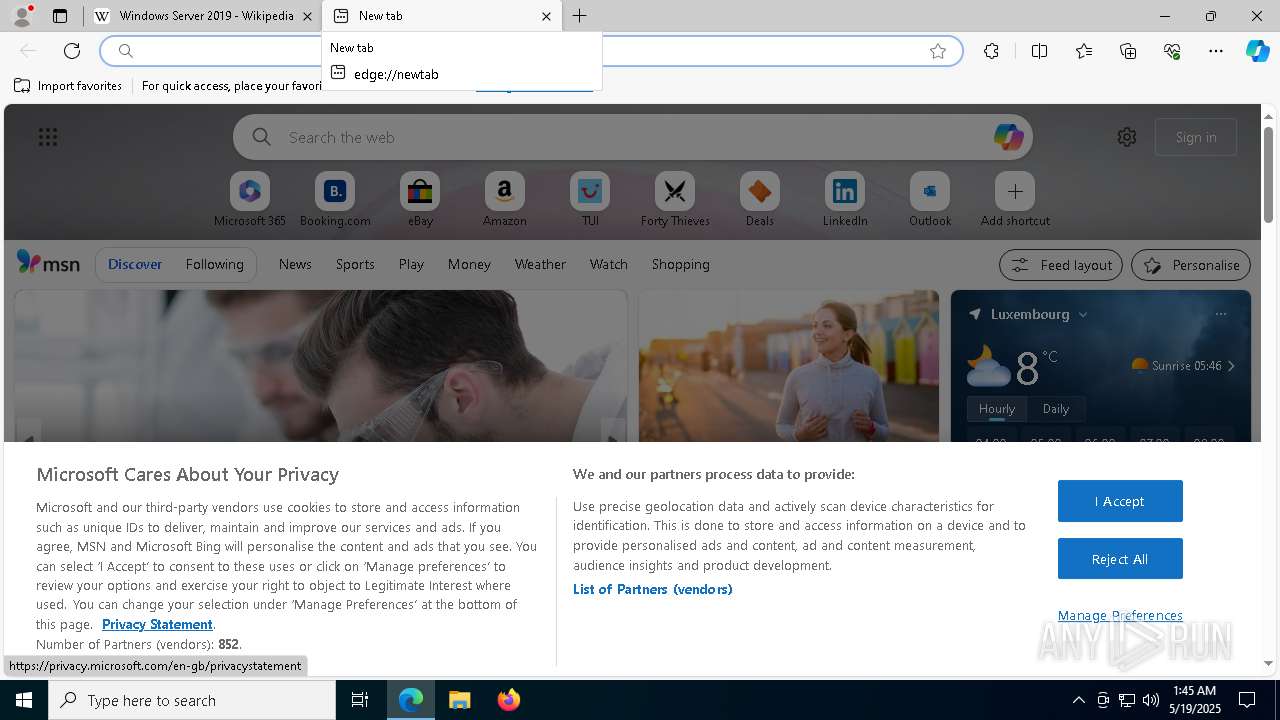Open the Favorites list icon

click(x=1084, y=51)
